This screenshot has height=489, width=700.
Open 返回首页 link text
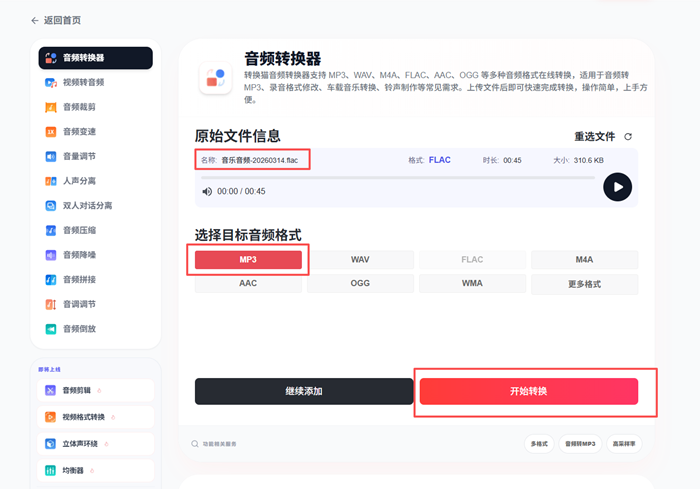(x=62, y=21)
